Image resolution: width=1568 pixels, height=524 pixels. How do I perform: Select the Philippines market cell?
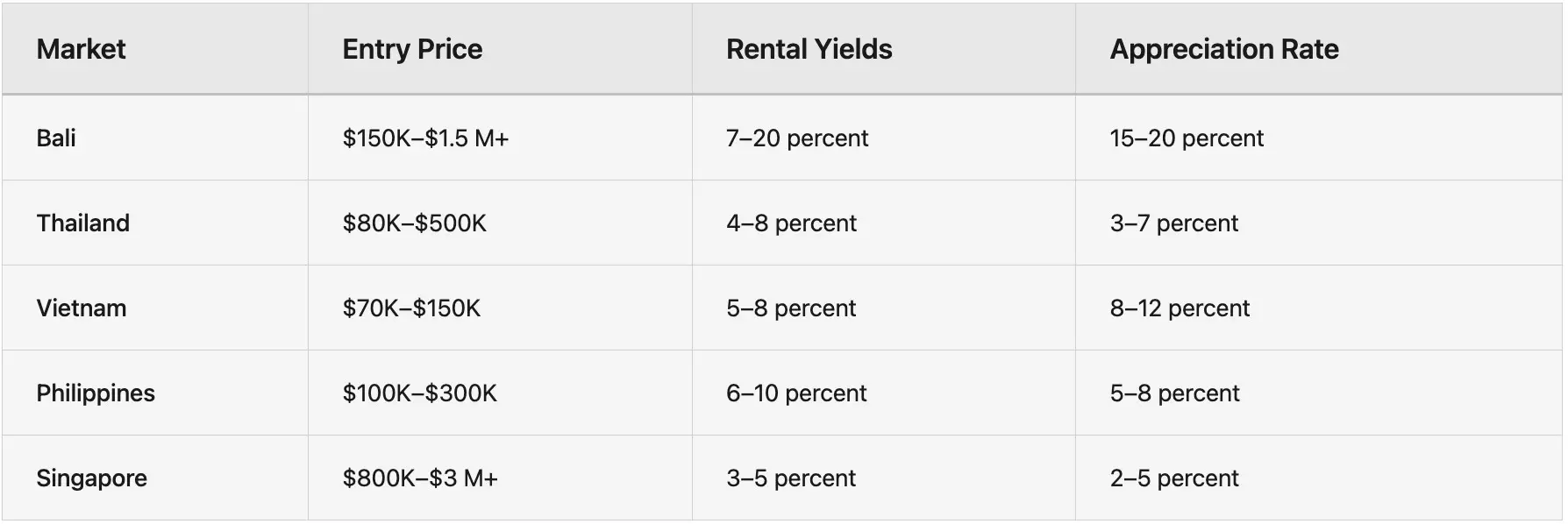coord(95,393)
